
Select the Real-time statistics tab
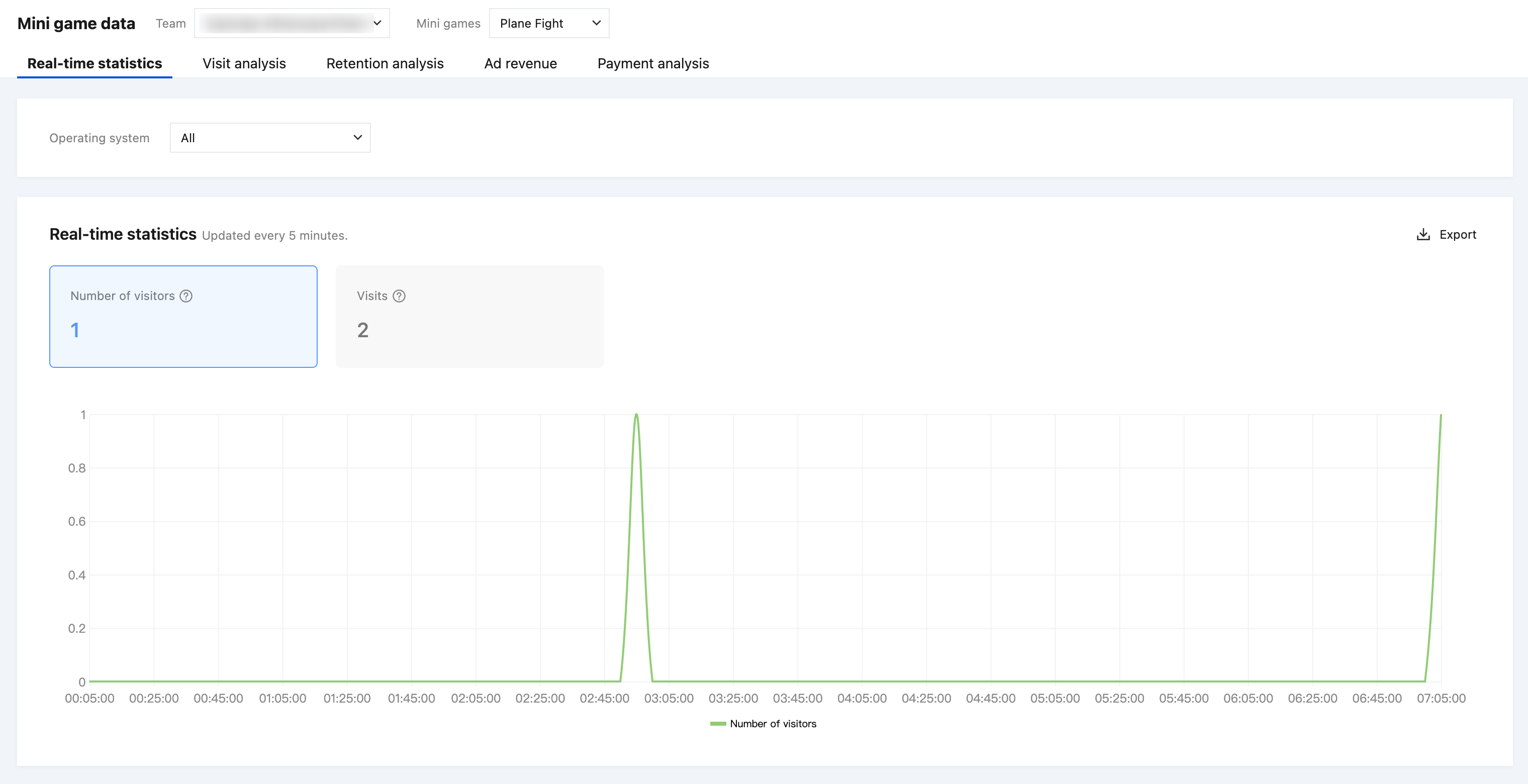pos(94,63)
